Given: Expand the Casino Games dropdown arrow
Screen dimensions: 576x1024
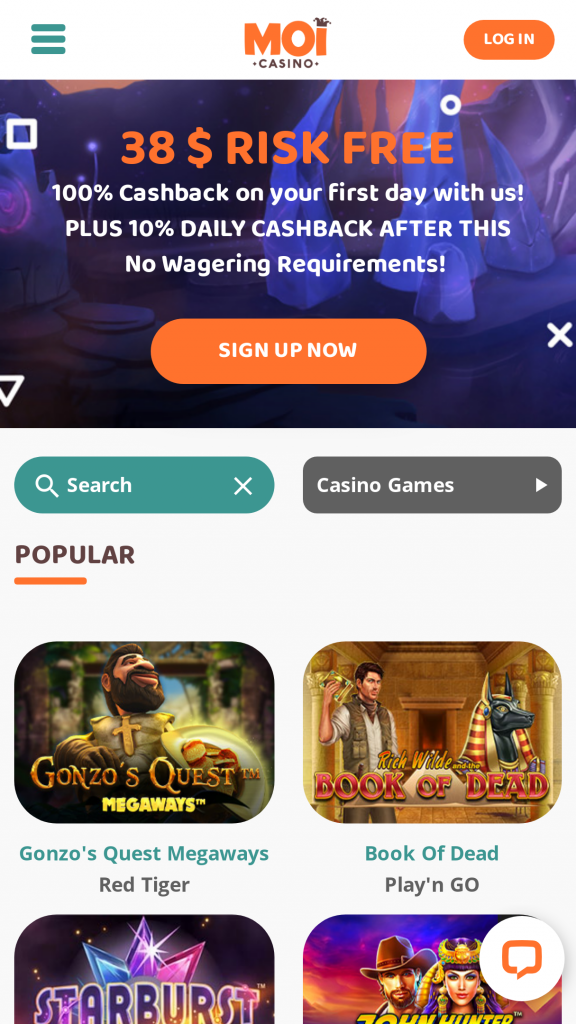Looking at the screenshot, I should click(x=541, y=485).
